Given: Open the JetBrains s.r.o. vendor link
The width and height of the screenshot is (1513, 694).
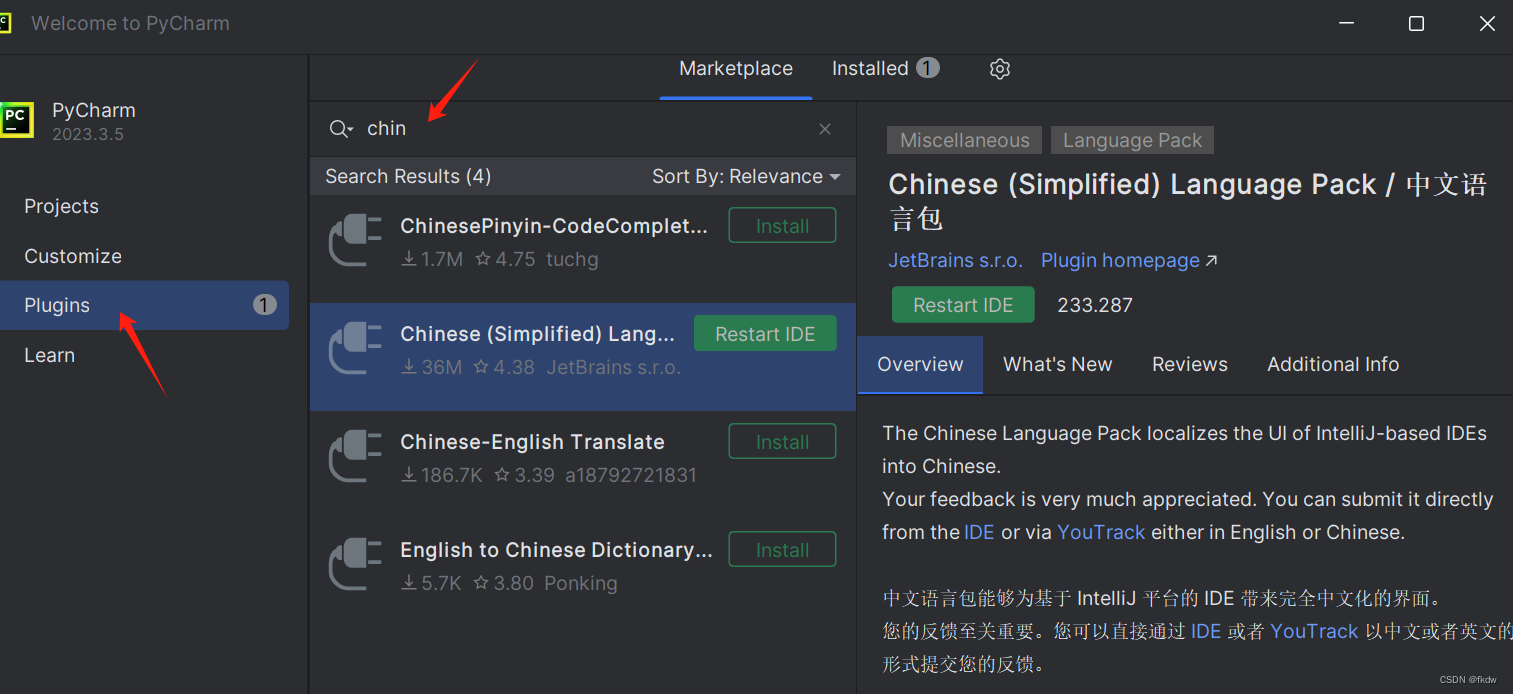Looking at the screenshot, I should click(955, 260).
